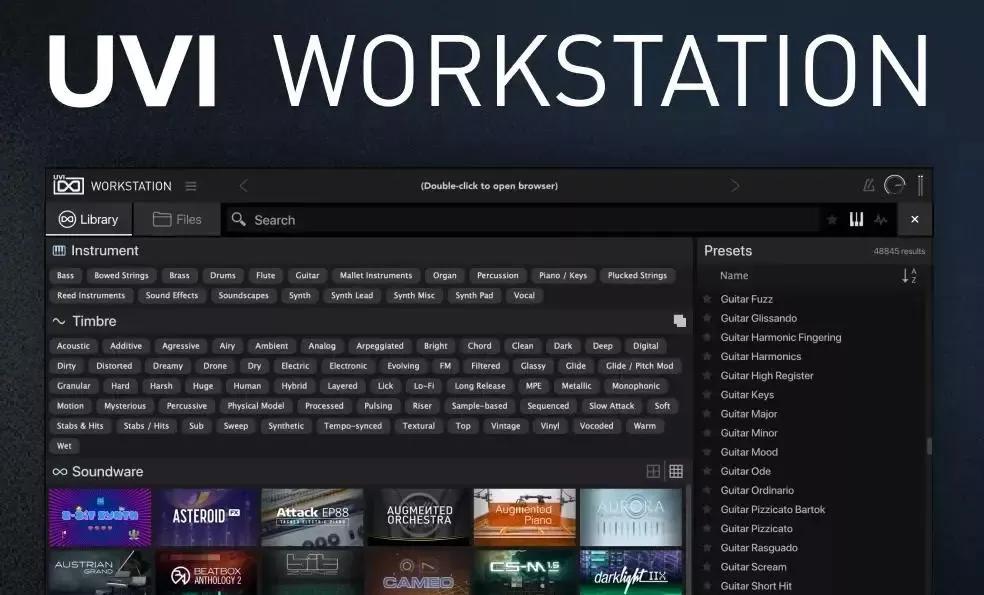
Task: Favorite the Guitar Mood preset star
Action: coord(707,452)
